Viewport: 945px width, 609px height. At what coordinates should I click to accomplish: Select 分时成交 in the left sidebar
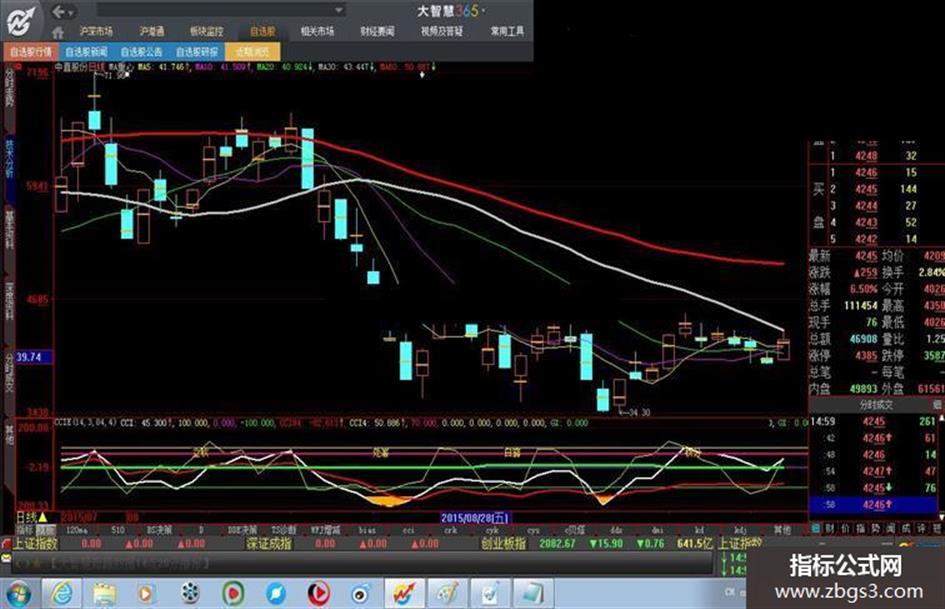(x=9, y=372)
